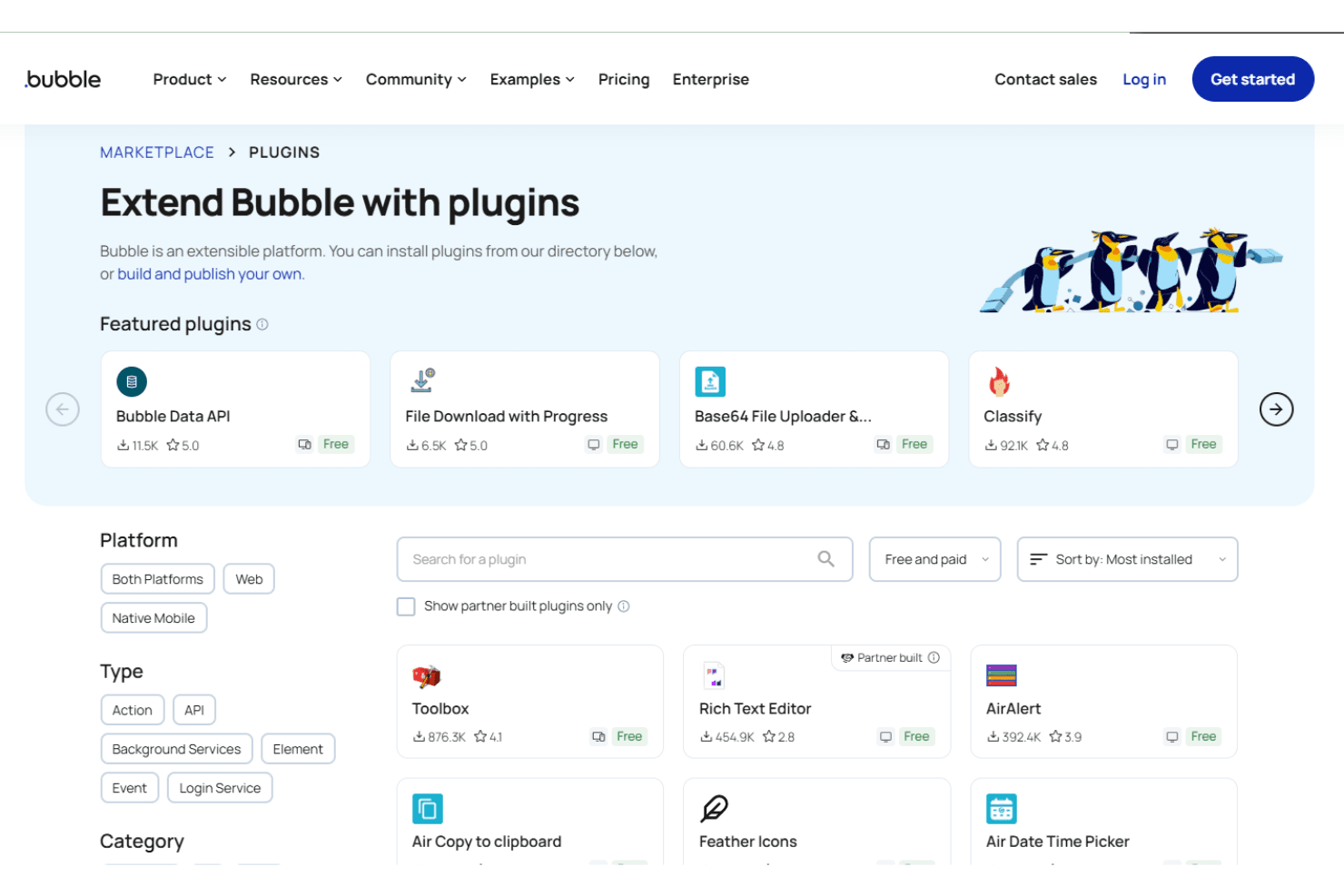Viewport: 1344px width, 896px height.
Task: Click the Rich Text Editor plugin icon
Action: tap(714, 676)
